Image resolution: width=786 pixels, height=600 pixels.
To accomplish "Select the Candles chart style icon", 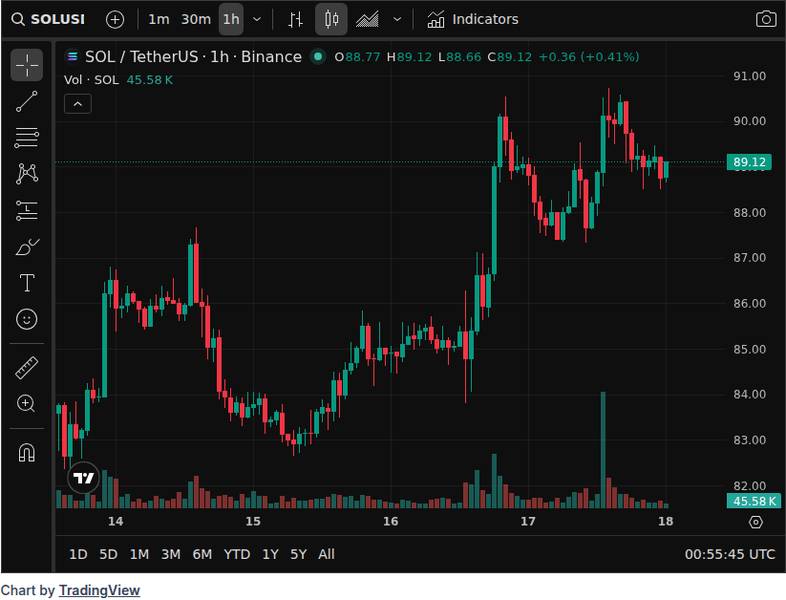I will 331,20.
